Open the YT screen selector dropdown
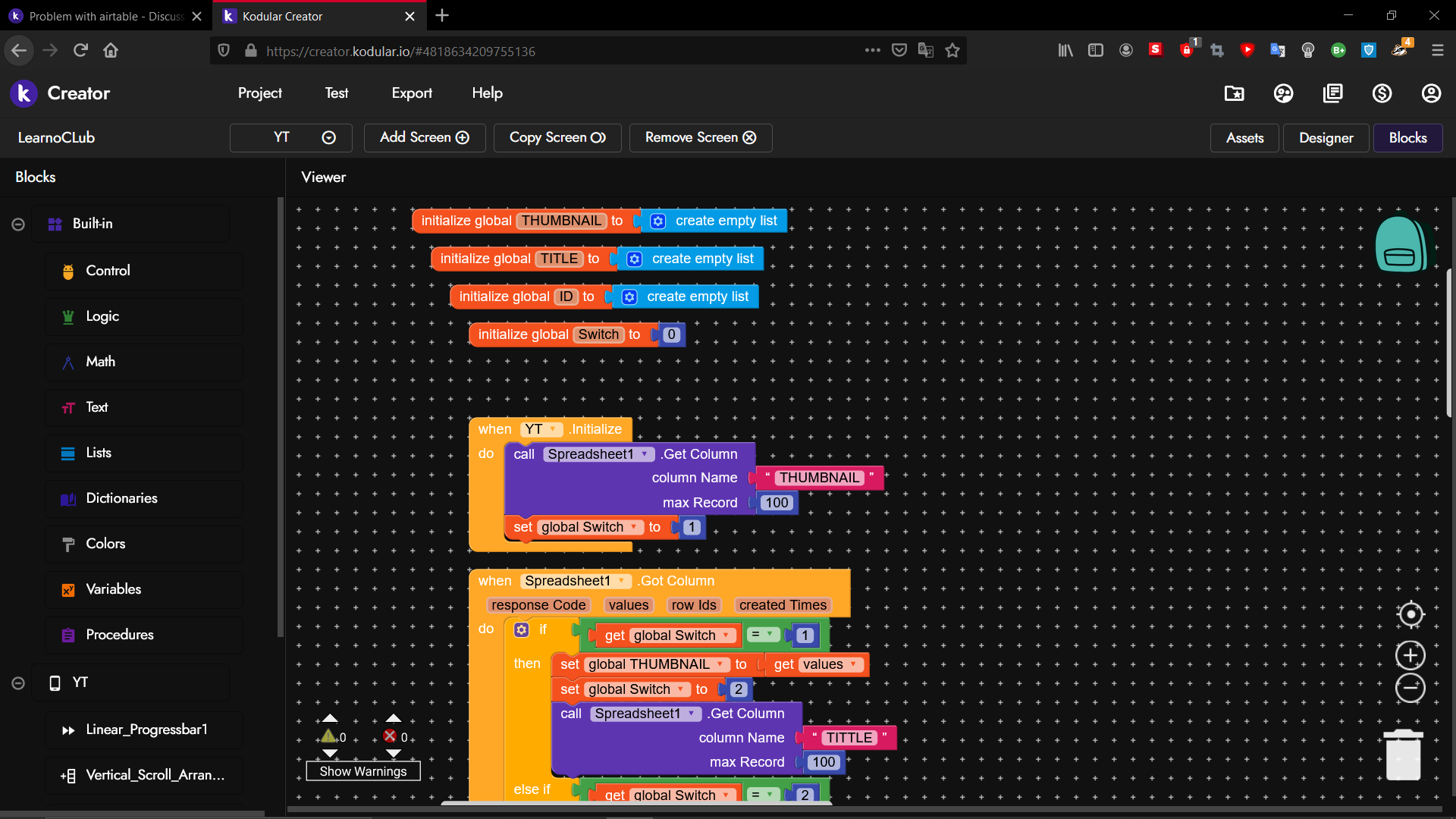 click(x=291, y=138)
